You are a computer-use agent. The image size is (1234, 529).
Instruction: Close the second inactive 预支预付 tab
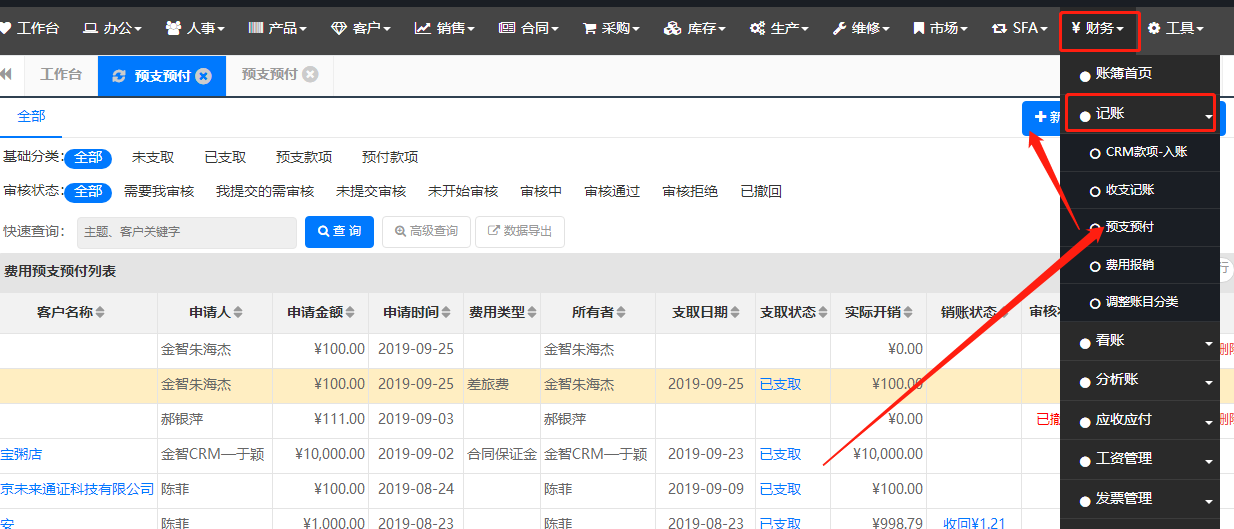pyautogui.click(x=310, y=74)
